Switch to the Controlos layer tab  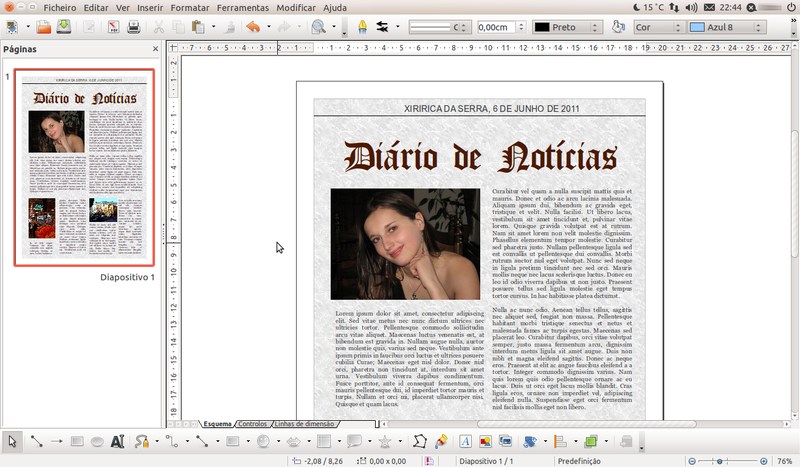252,424
